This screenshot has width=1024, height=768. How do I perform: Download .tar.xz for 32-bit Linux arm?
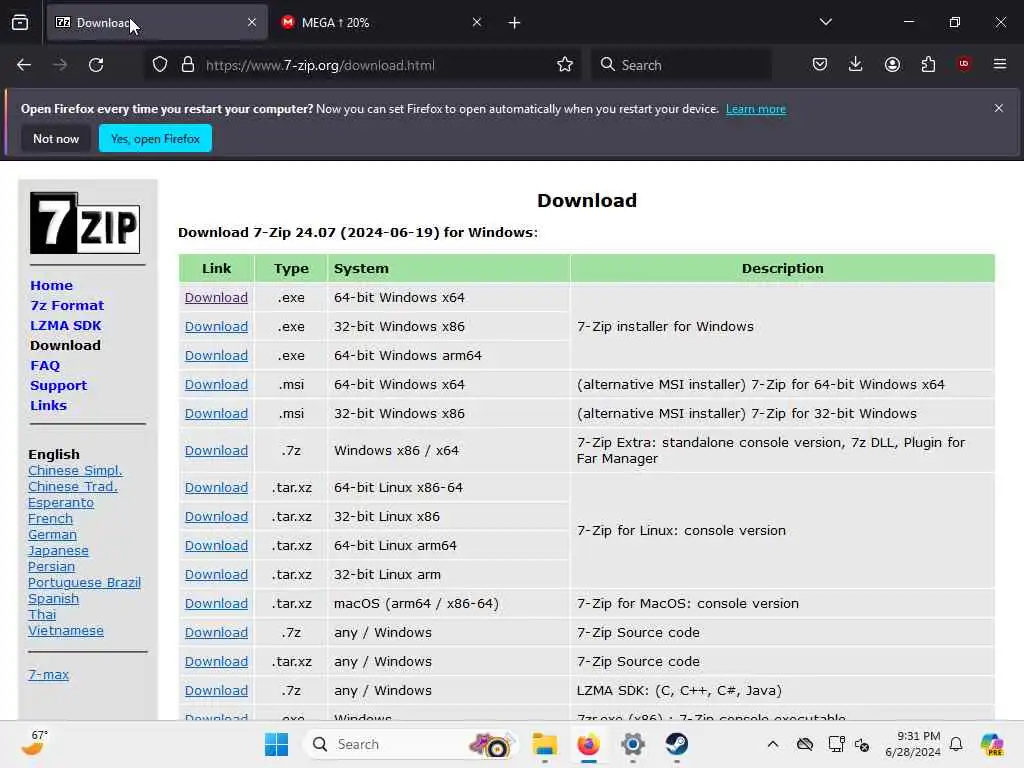[216, 575]
